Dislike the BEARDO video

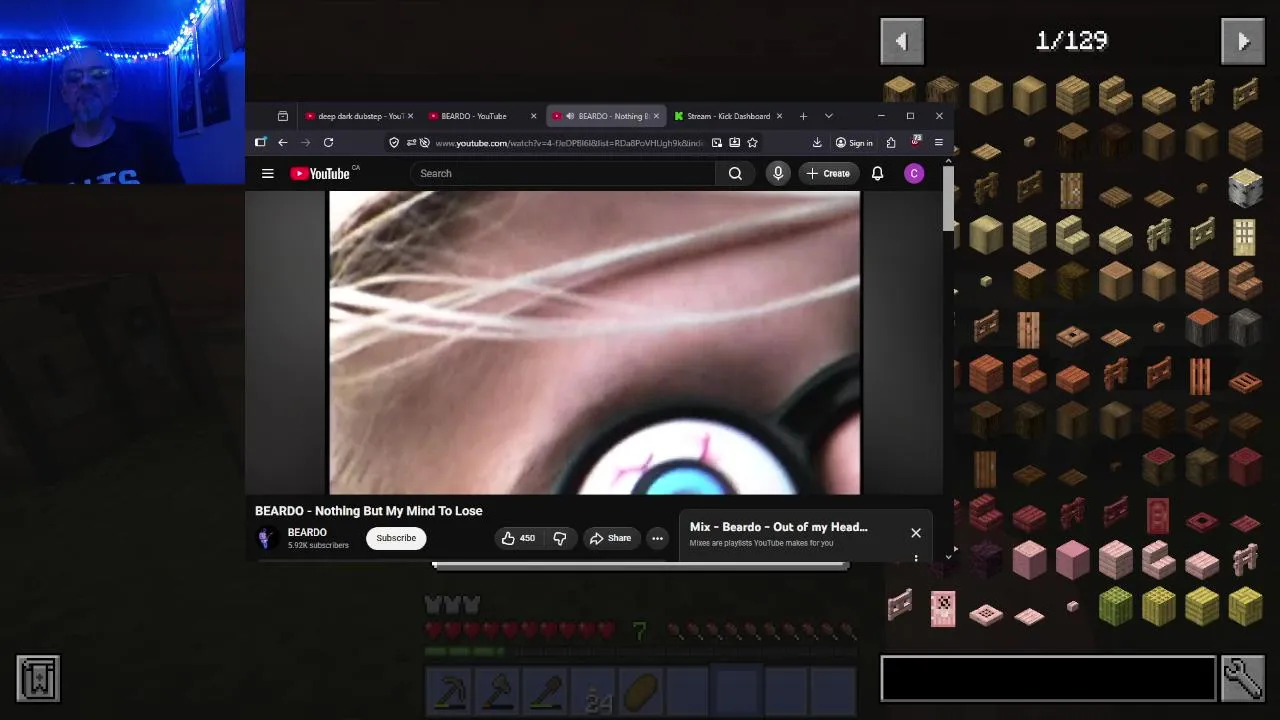tap(560, 538)
